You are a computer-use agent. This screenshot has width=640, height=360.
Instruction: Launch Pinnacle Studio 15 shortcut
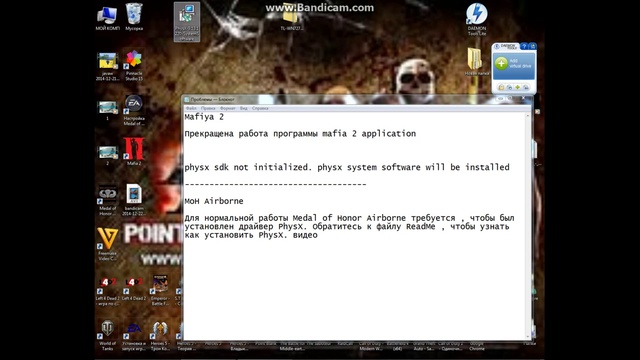134,65
